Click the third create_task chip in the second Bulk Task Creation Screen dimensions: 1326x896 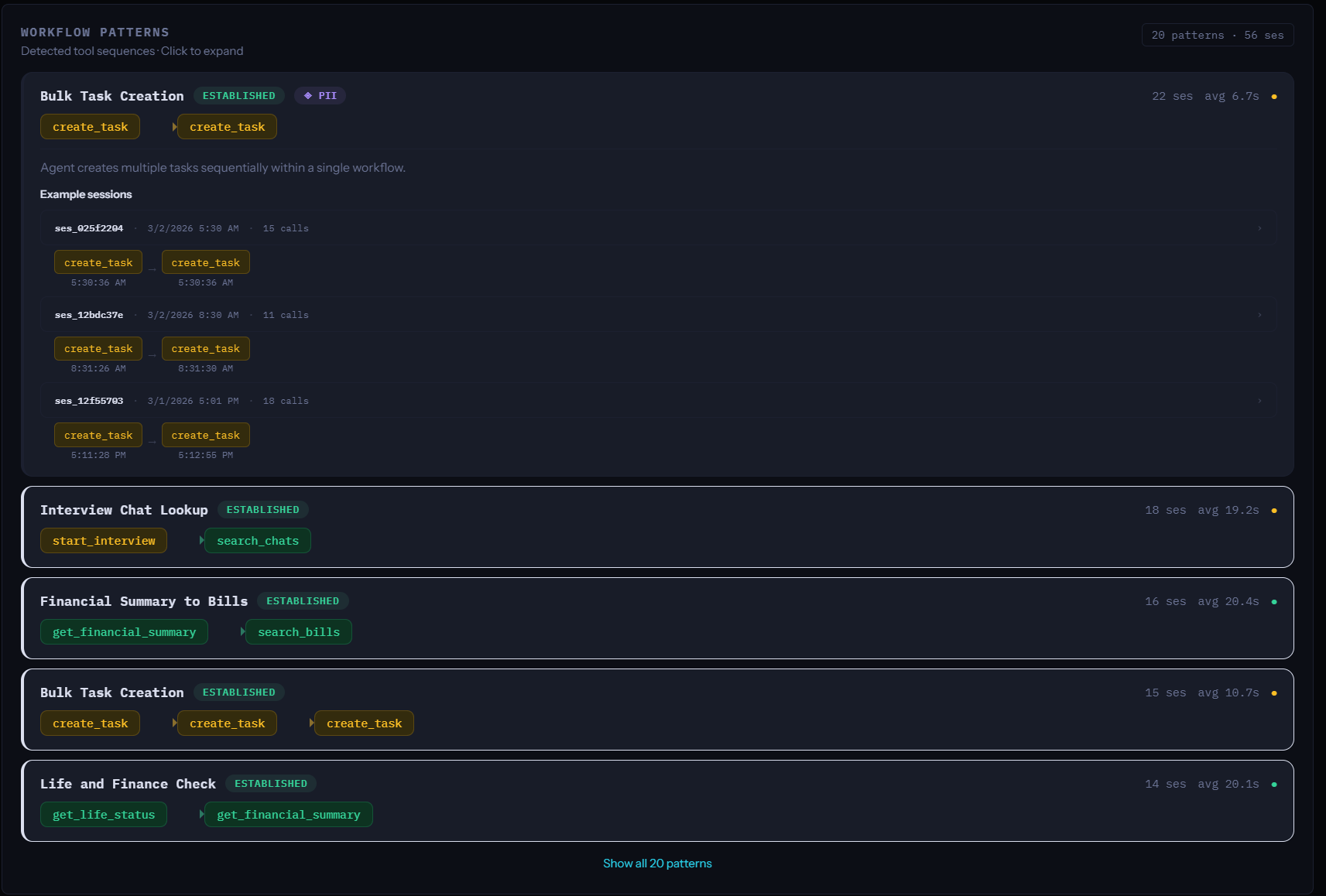(364, 723)
